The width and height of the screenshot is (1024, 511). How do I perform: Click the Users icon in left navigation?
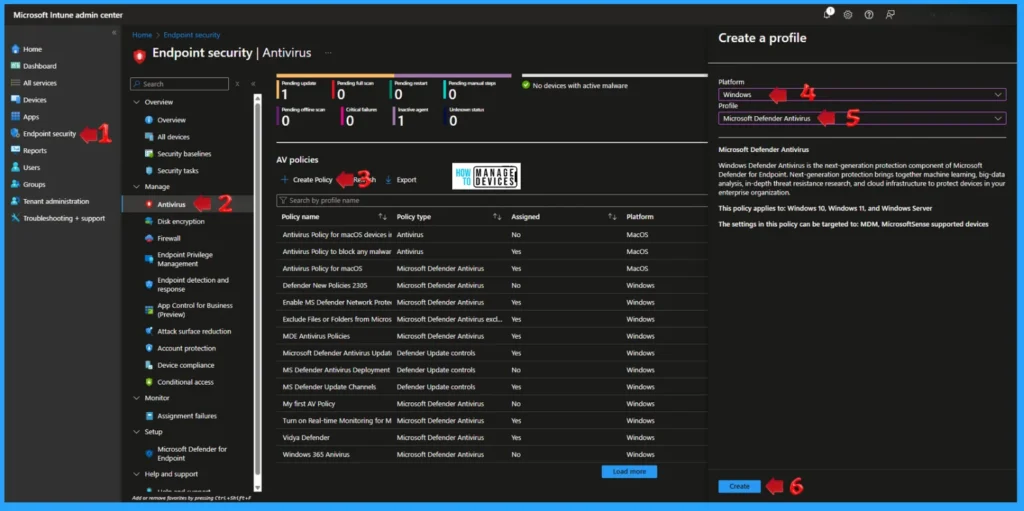[x=16, y=167]
